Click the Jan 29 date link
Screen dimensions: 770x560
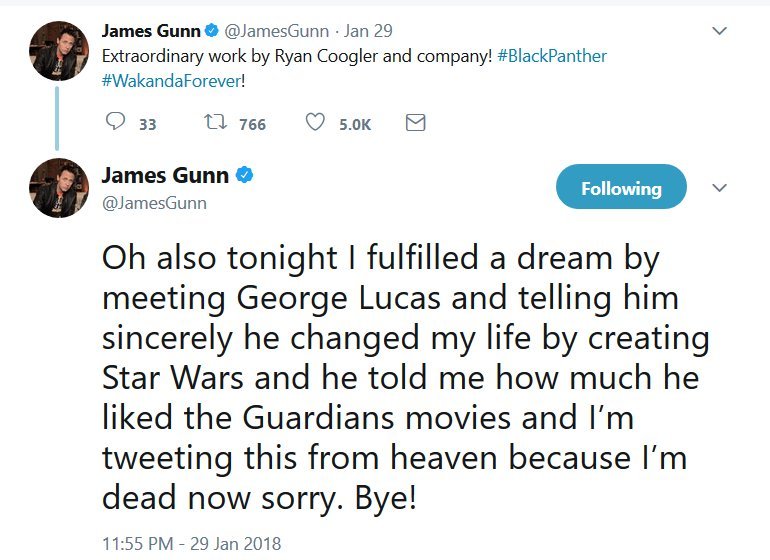tap(368, 31)
